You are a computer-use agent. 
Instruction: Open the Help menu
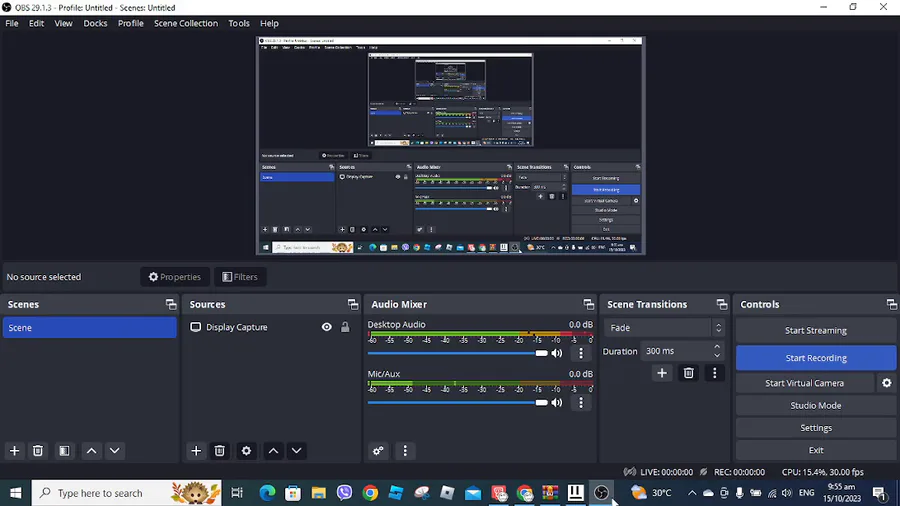coord(269,24)
